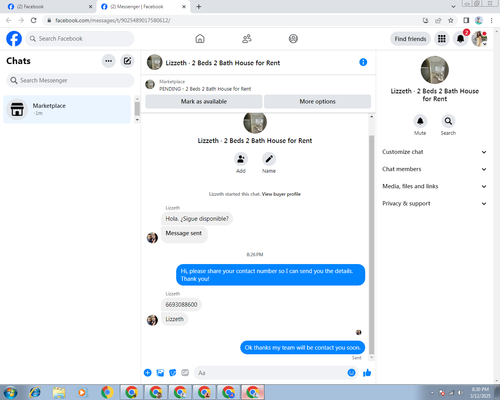500x400 pixels.
Task: Open more actions plus icon in composer
Action: tap(148, 373)
